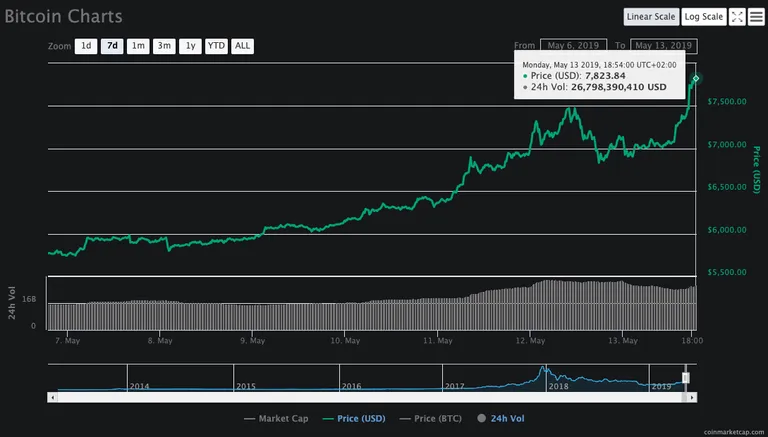Click the navigator range handle near 2019
This screenshot has height=437, width=768.
686,378
